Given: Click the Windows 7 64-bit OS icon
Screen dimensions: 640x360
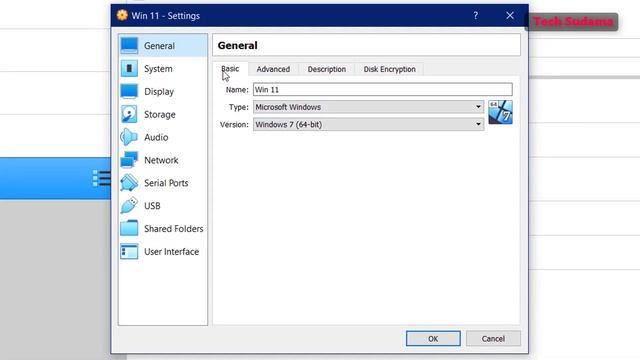Looking at the screenshot, I should coord(500,112).
